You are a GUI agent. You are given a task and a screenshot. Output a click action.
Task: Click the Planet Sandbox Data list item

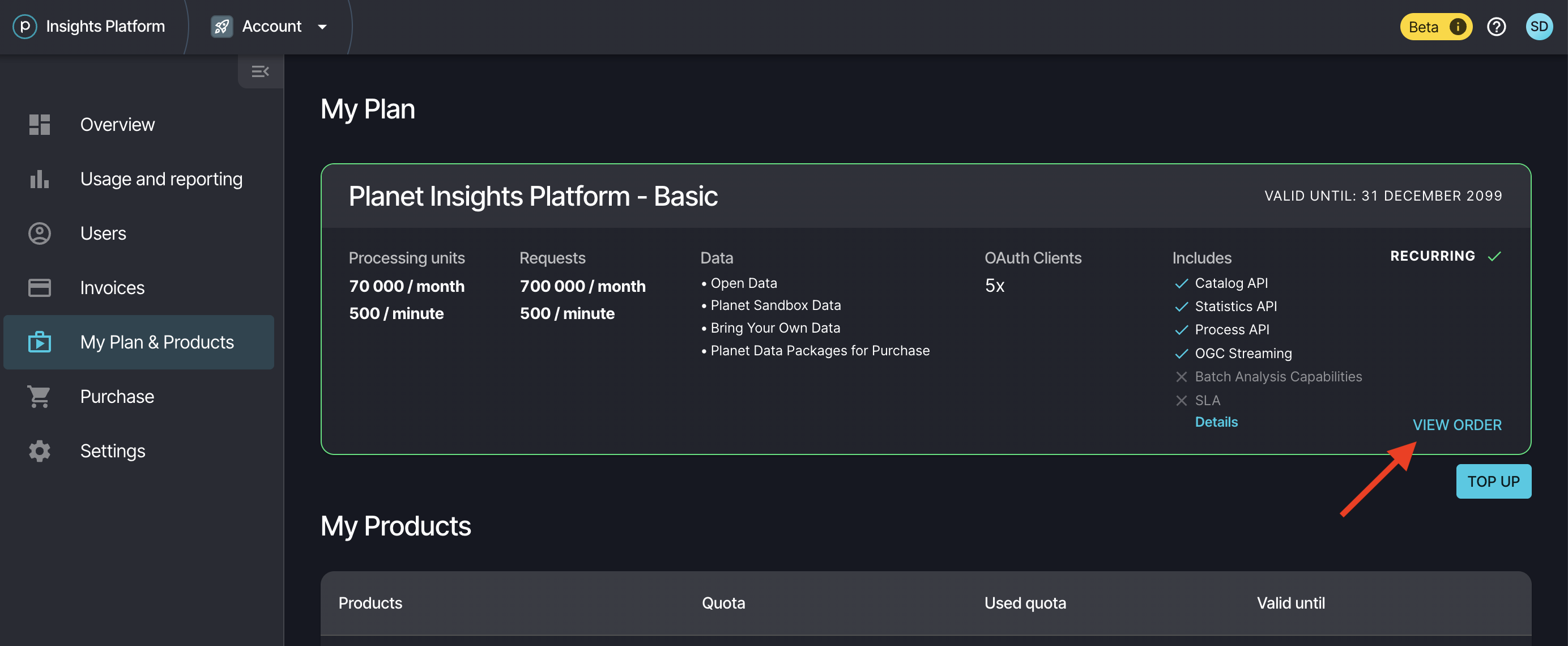[770, 305]
